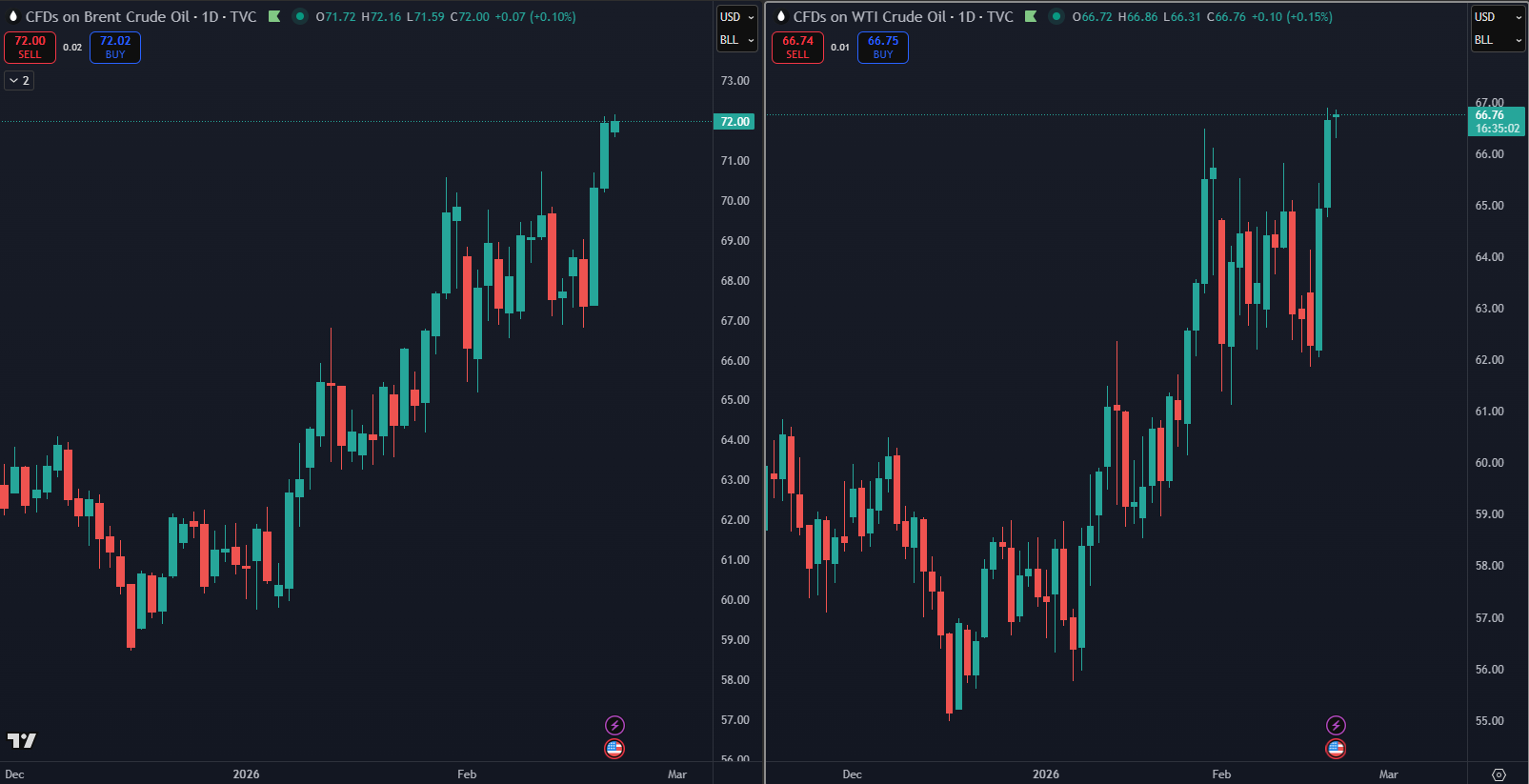This screenshot has height=784, width=1529.
Task: Open chart settings hexagon gear icon
Action: pos(1499,774)
